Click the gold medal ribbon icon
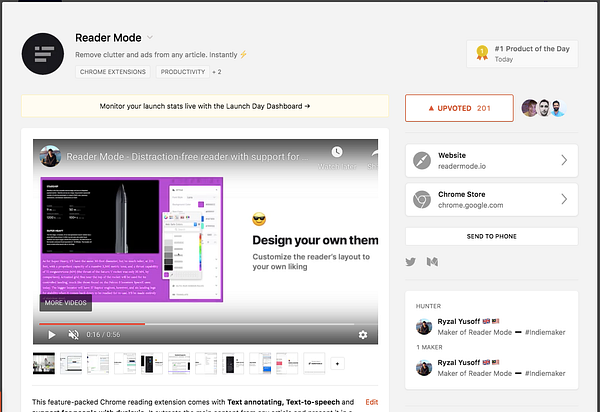Viewport: 600px width, 412px height. tap(482, 53)
